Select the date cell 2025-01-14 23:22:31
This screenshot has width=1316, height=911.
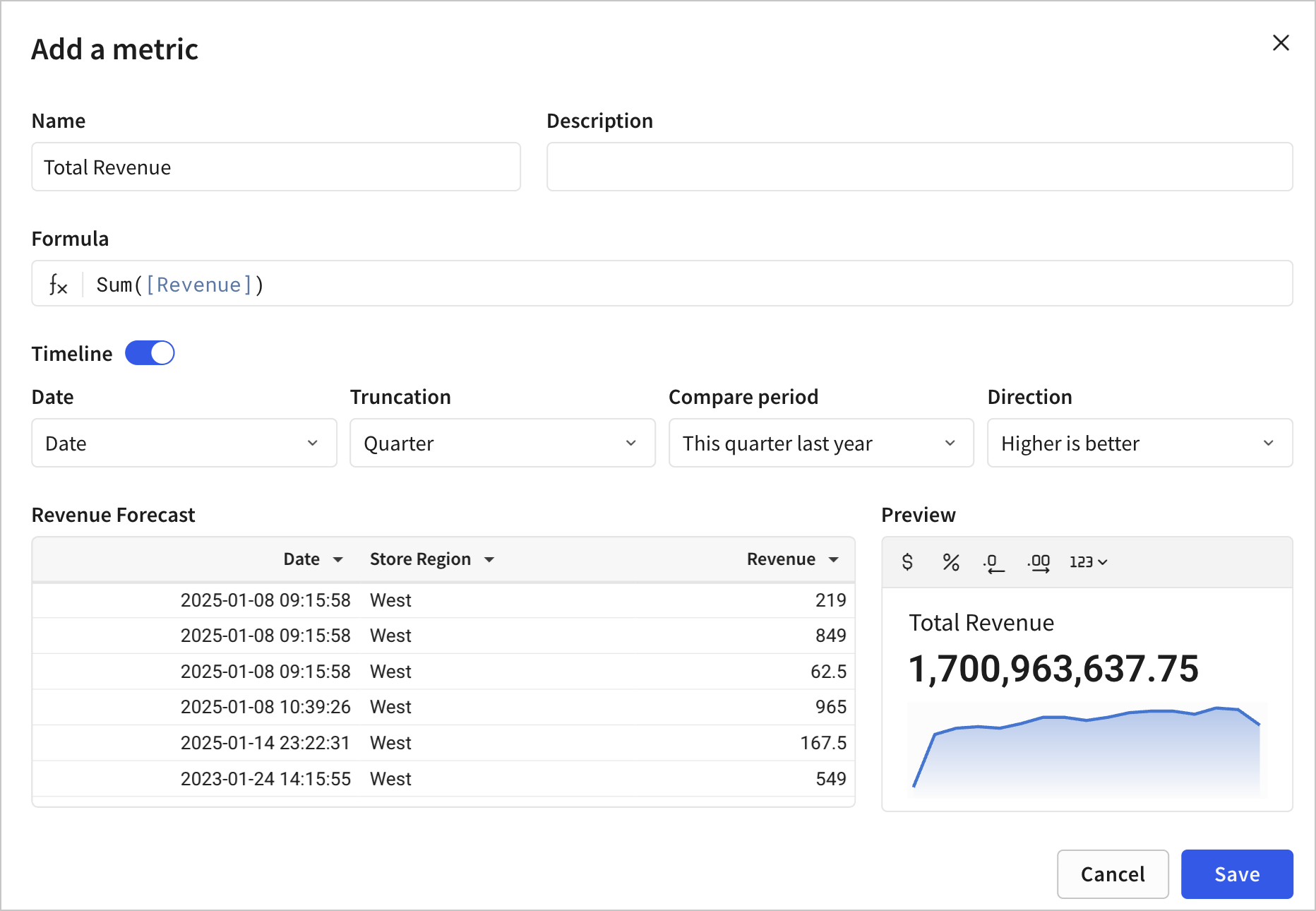265,743
